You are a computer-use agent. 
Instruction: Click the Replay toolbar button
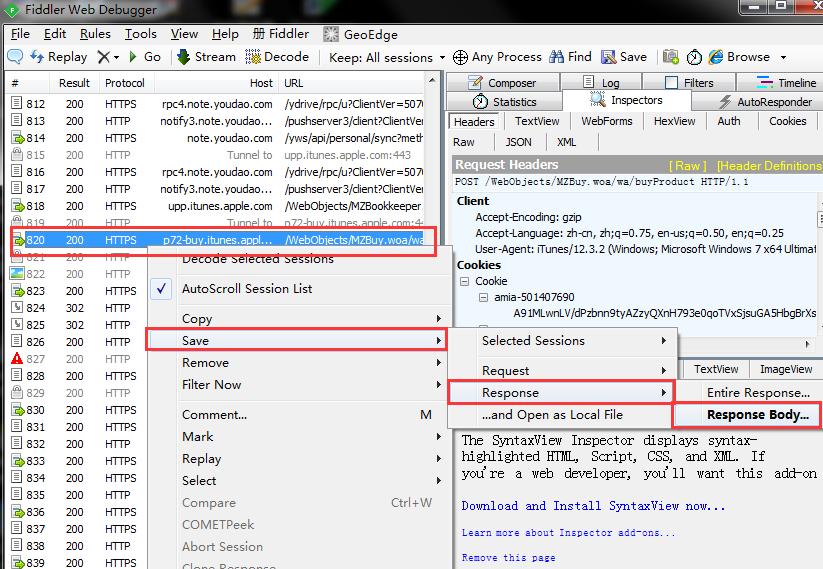[x=58, y=57]
